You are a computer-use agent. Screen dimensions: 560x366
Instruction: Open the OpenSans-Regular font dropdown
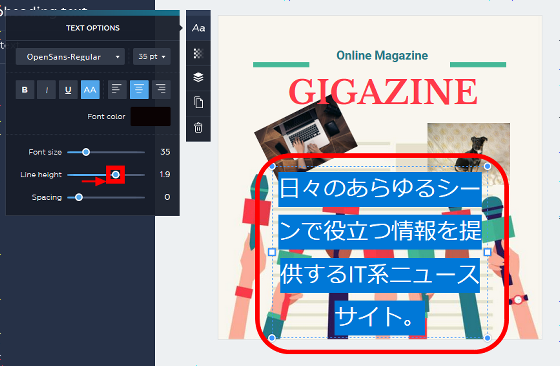(x=70, y=57)
